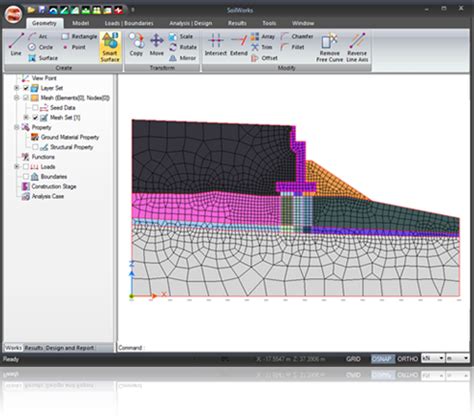
Task: Click the Array tool
Action: [263, 36]
